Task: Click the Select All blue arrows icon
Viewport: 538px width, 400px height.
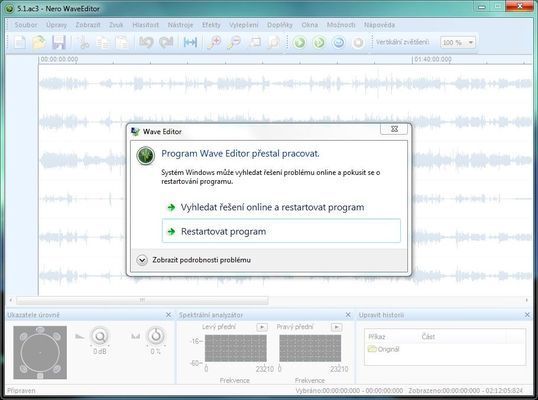Action: (x=190, y=43)
